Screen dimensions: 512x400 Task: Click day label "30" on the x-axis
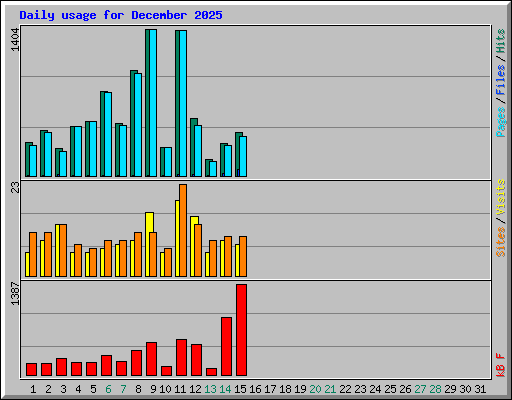(465, 389)
